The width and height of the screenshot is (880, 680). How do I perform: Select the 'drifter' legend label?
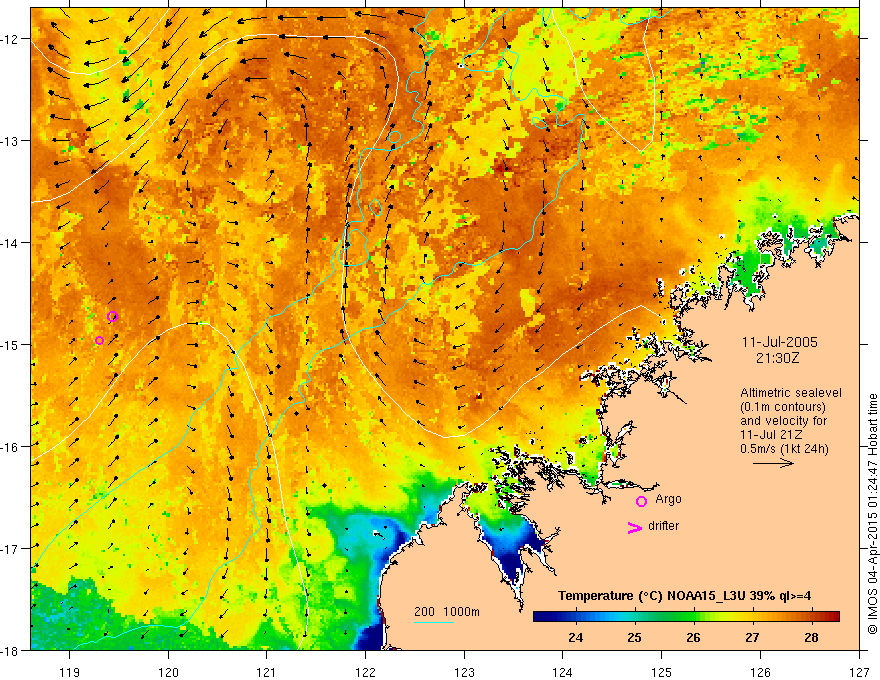click(663, 526)
